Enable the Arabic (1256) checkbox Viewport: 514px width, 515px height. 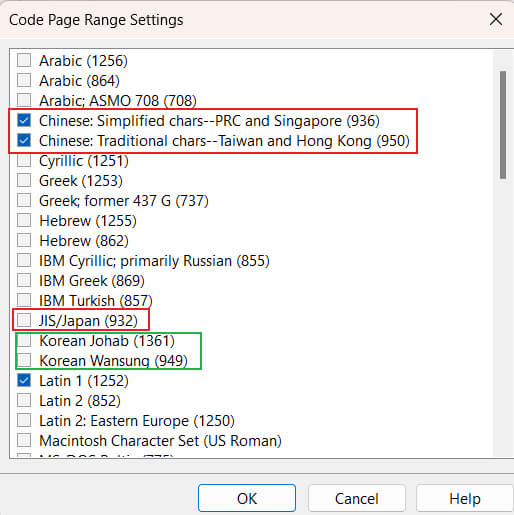click(x=24, y=61)
